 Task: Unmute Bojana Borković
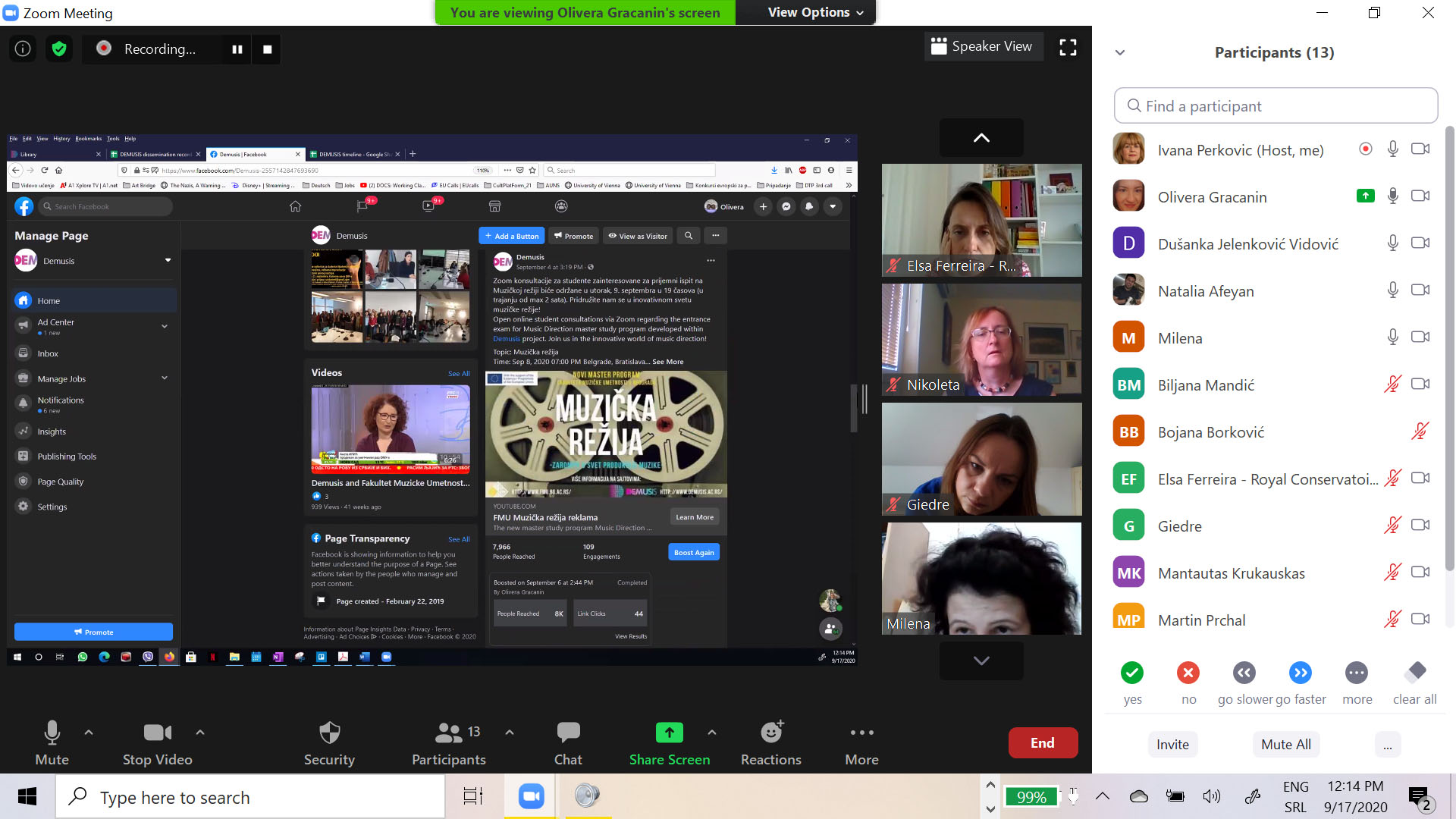click(x=1420, y=431)
